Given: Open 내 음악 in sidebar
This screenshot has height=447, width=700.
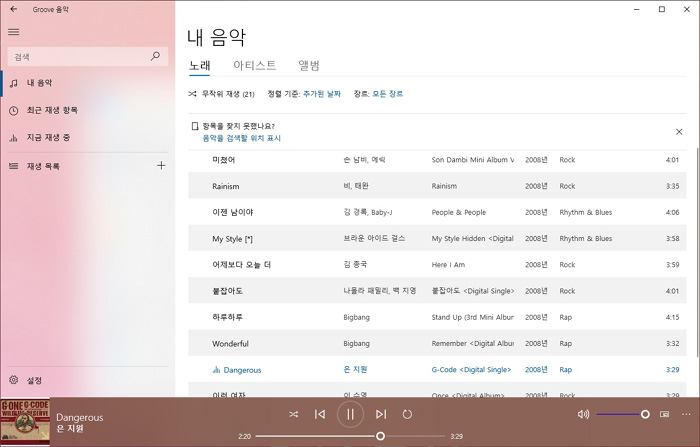Looking at the screenshot, I should (88, 83).
